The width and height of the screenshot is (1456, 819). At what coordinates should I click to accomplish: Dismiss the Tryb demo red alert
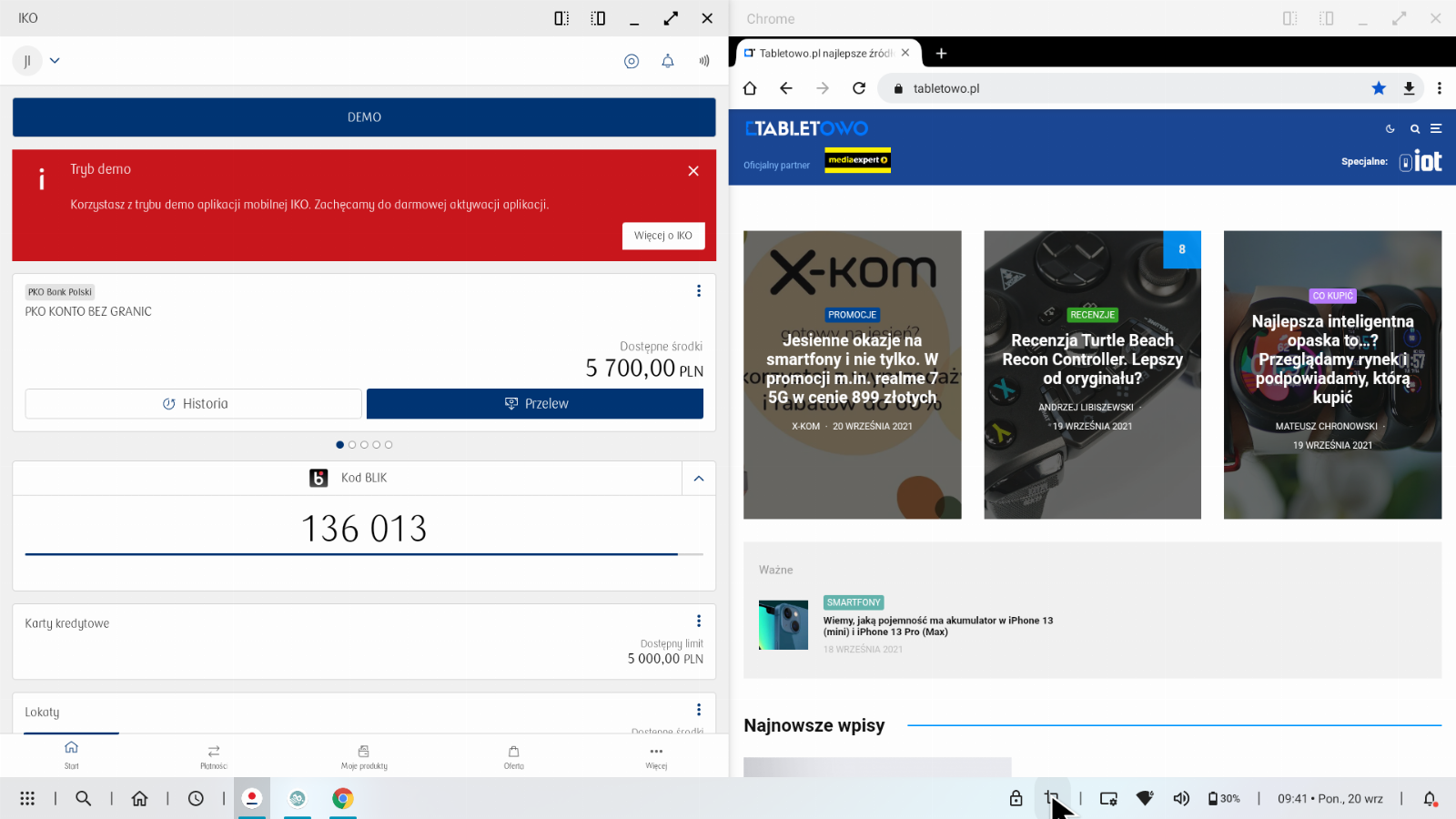pos(693,171)
